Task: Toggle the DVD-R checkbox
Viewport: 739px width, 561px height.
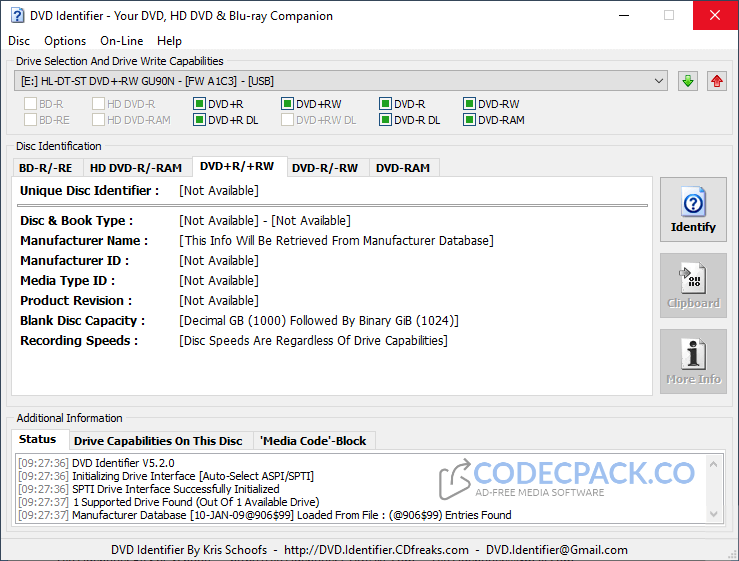Action: [385, 104]
